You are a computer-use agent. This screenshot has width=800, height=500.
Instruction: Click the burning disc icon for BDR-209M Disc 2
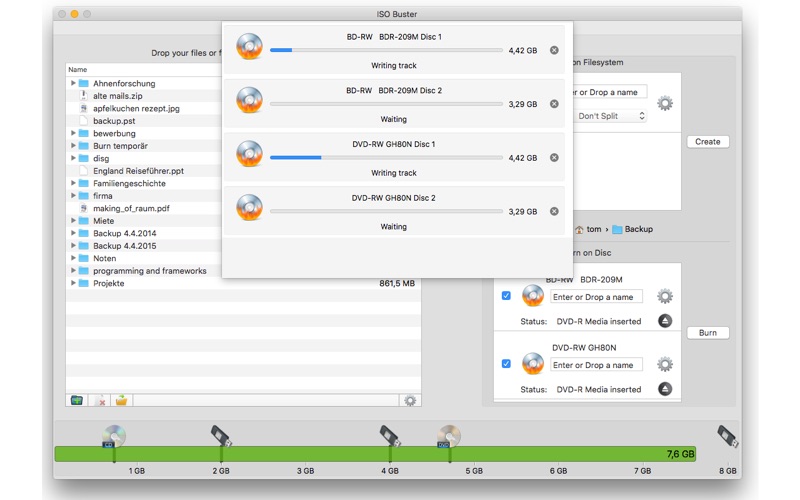(249, 100)
